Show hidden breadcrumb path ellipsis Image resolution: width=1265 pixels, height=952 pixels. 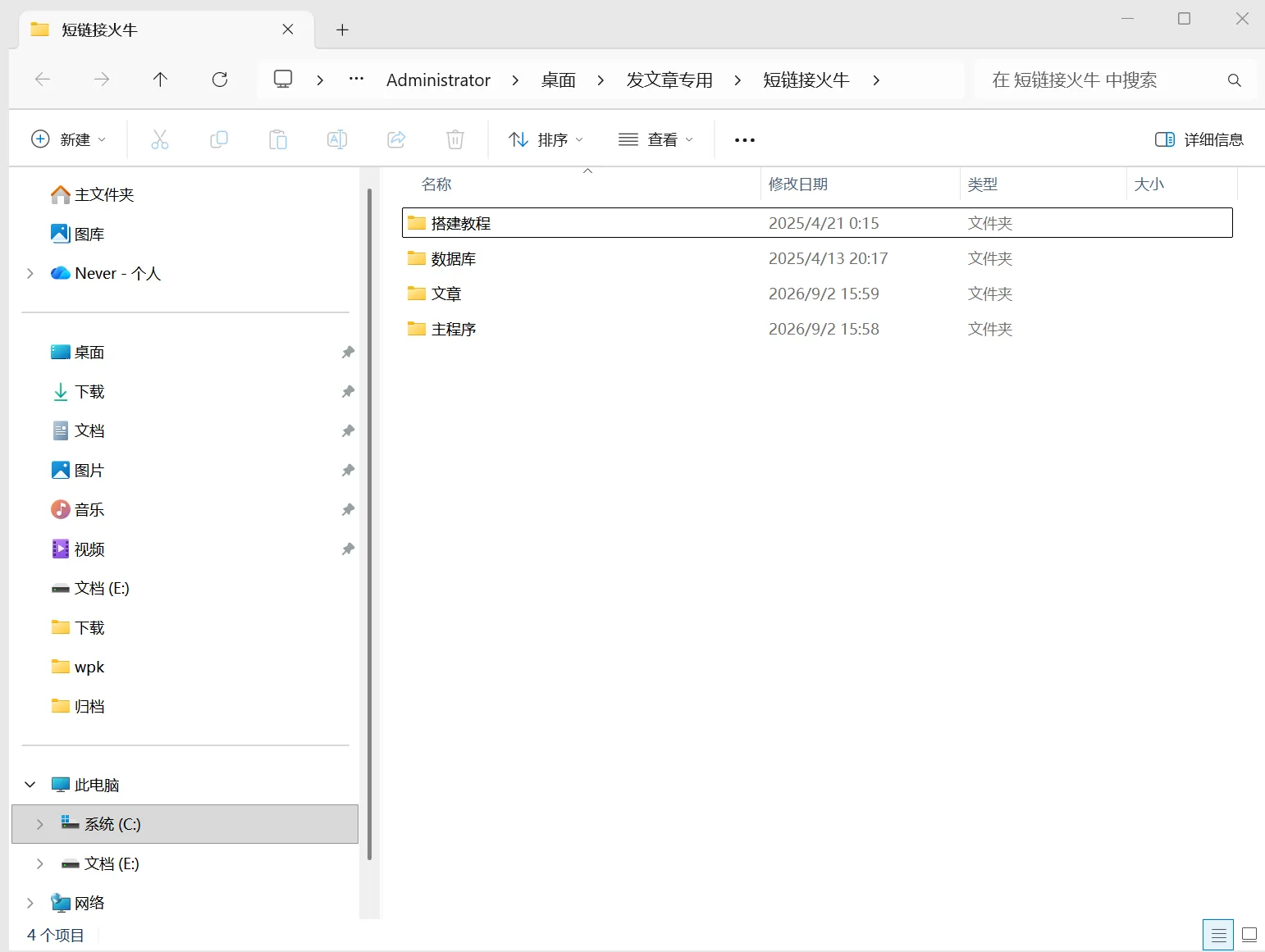(x=356, y=80)
